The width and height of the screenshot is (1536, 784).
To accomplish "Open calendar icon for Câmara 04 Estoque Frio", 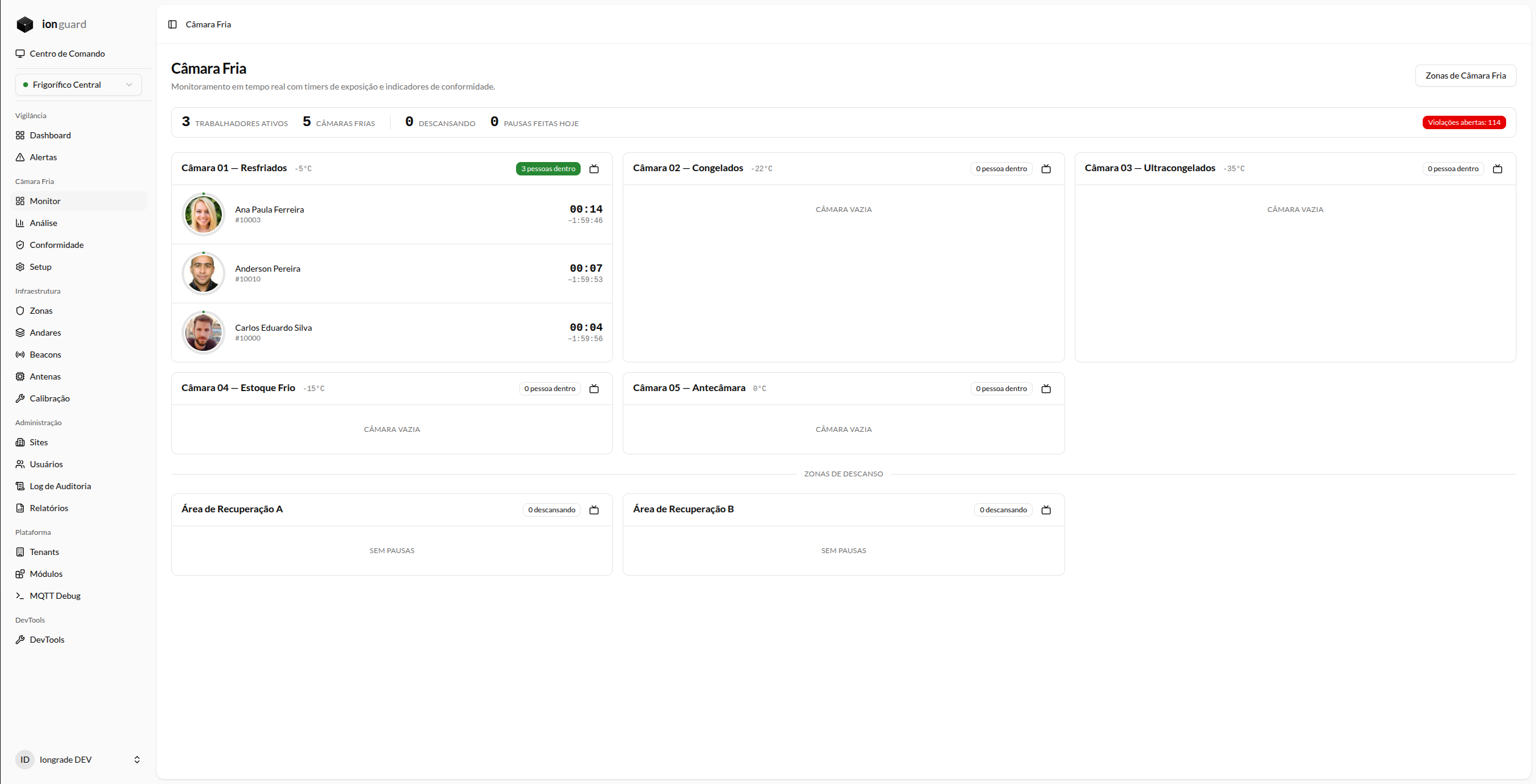I will coord(594,389).
